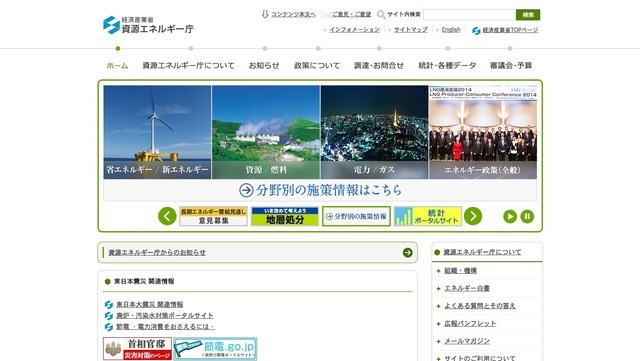Click the icon beside 節電・電力消費をおさえるには
The image size is (640, 361).
click(x=109, y=327)
